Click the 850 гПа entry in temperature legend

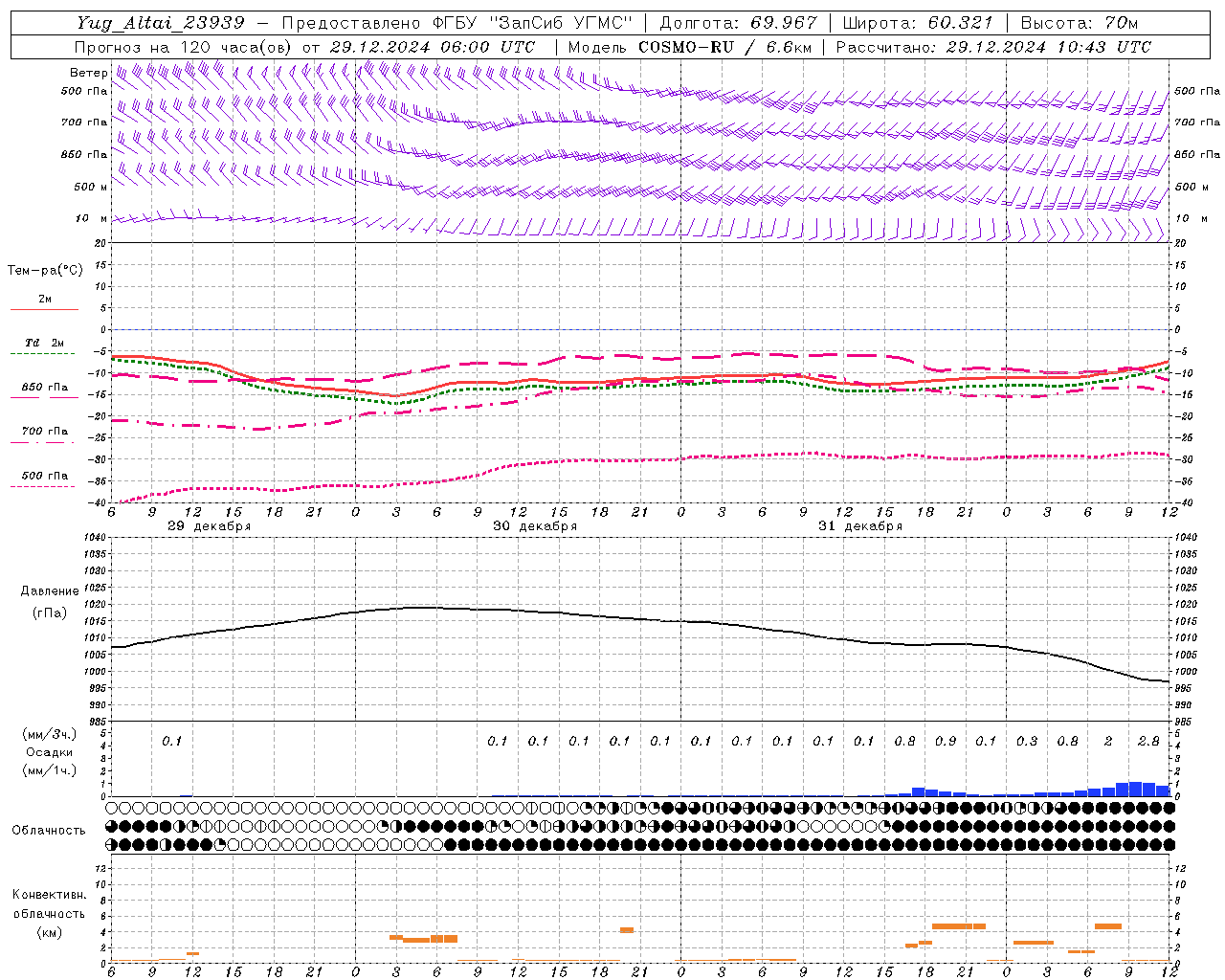point(44,388)
